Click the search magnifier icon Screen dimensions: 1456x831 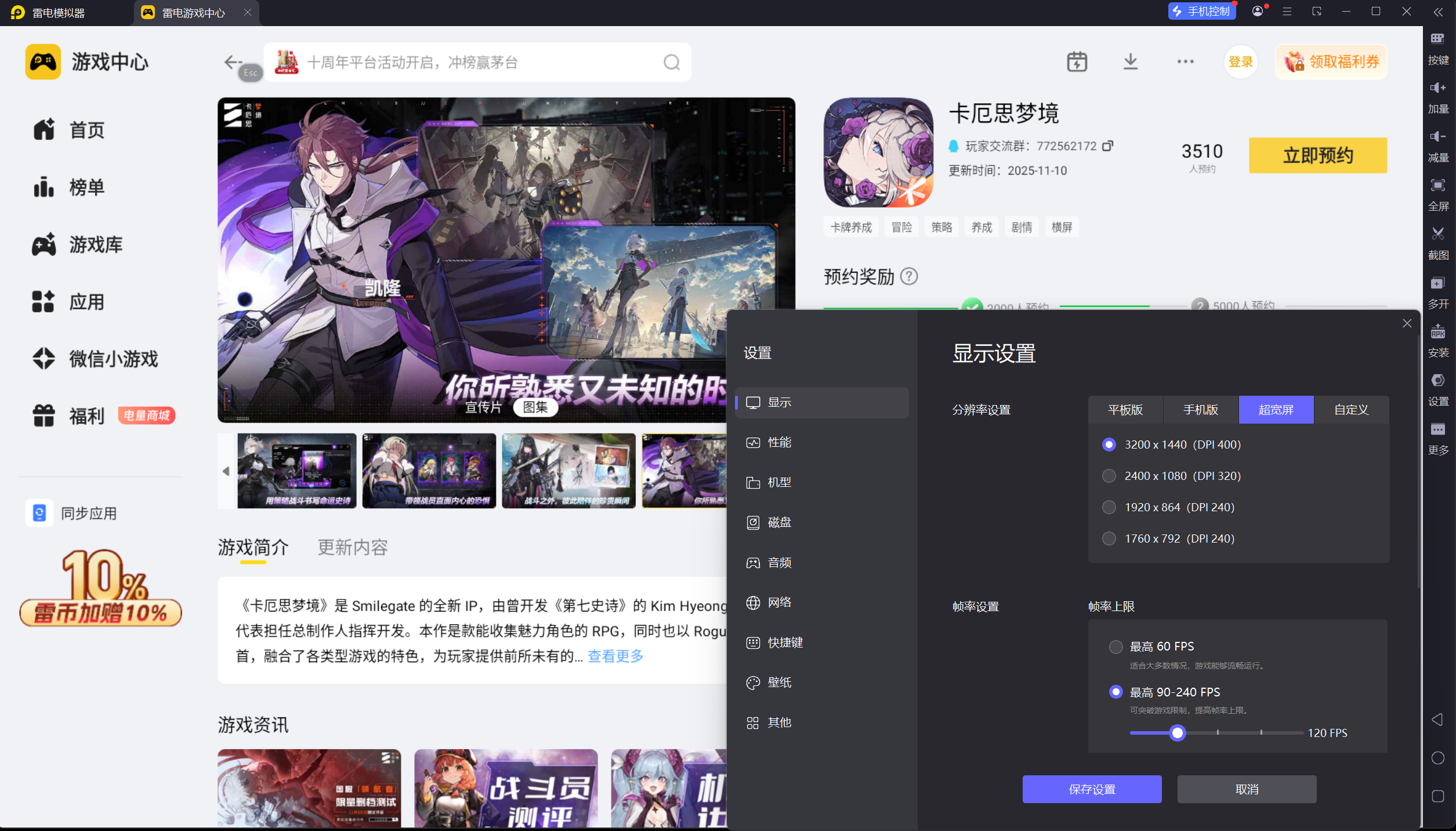[672, 62]
